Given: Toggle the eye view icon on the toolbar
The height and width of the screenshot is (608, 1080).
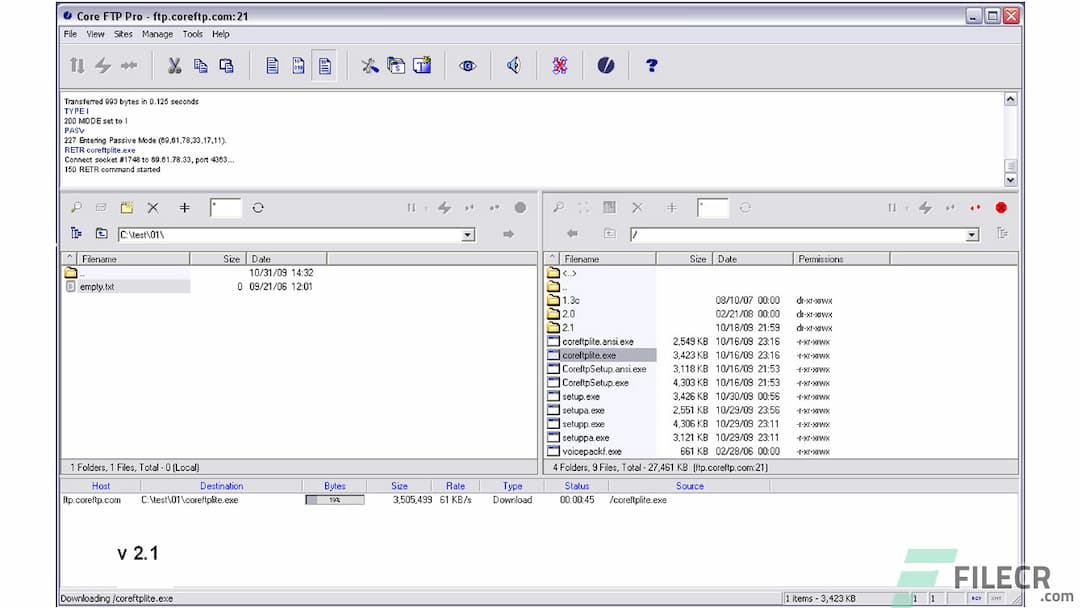Looking at the screenshot, I should 467,65.
